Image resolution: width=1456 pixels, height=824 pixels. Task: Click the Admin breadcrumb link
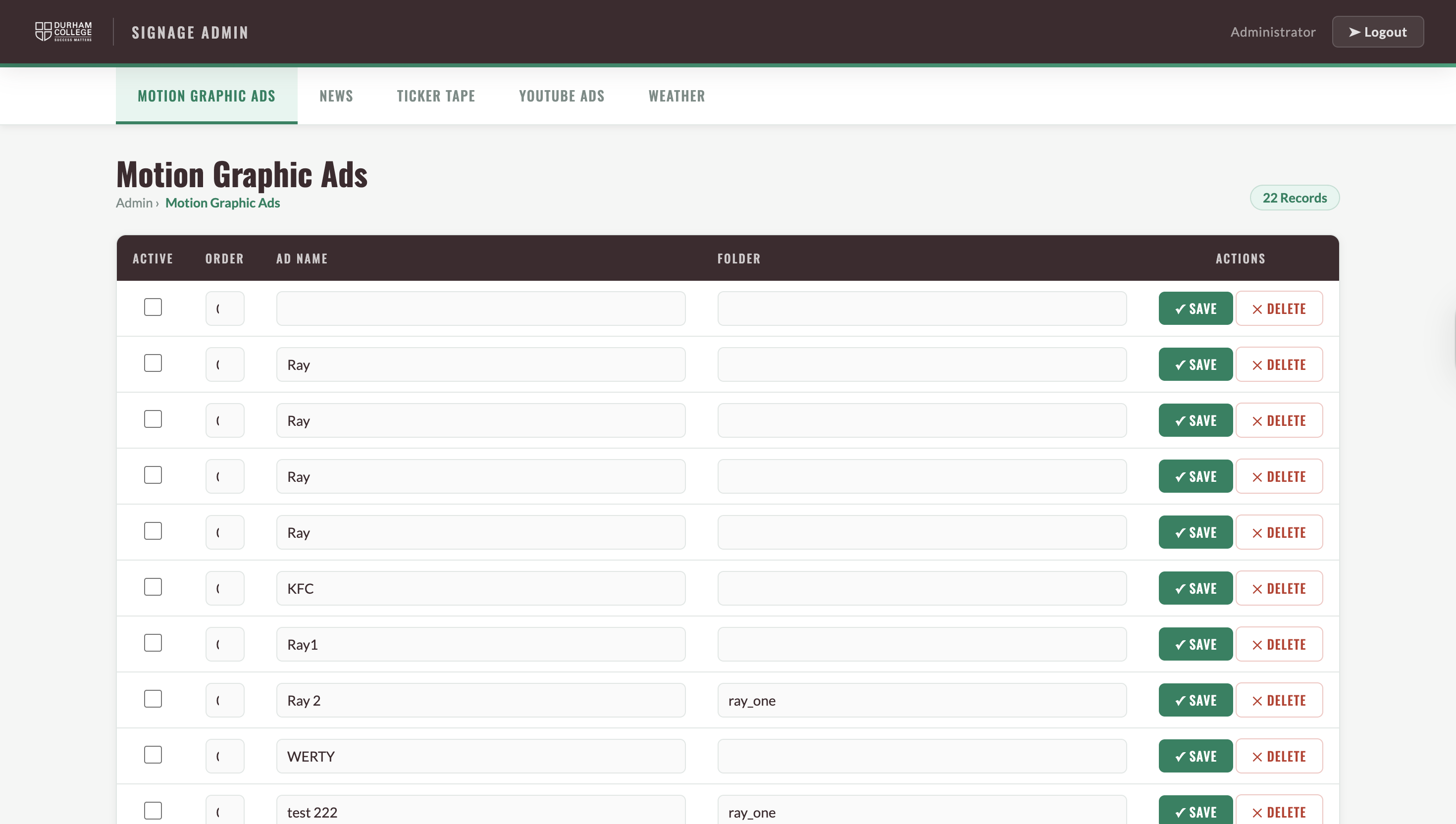(134, 202)
